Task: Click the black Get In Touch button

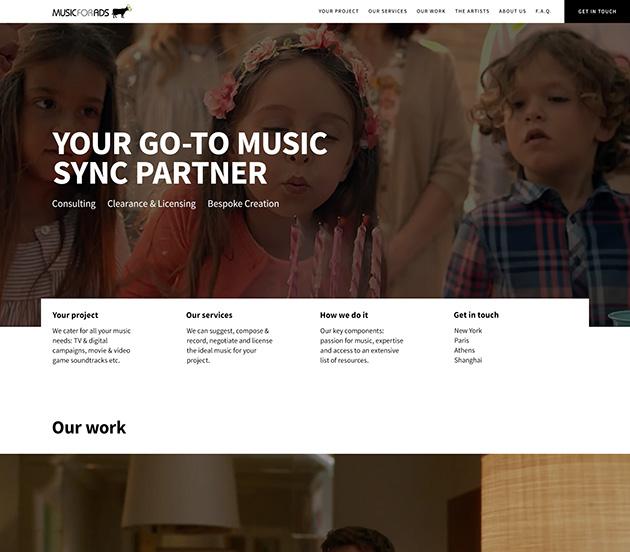Action: [x=597, y=11]
